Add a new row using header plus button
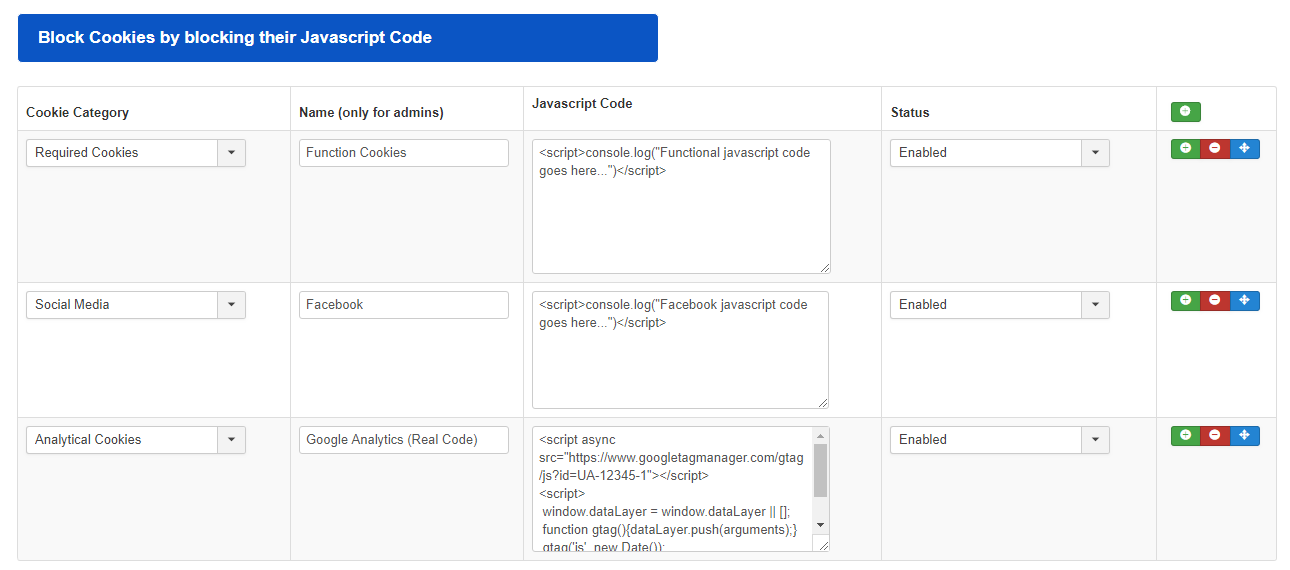 tap(1185, 112)
